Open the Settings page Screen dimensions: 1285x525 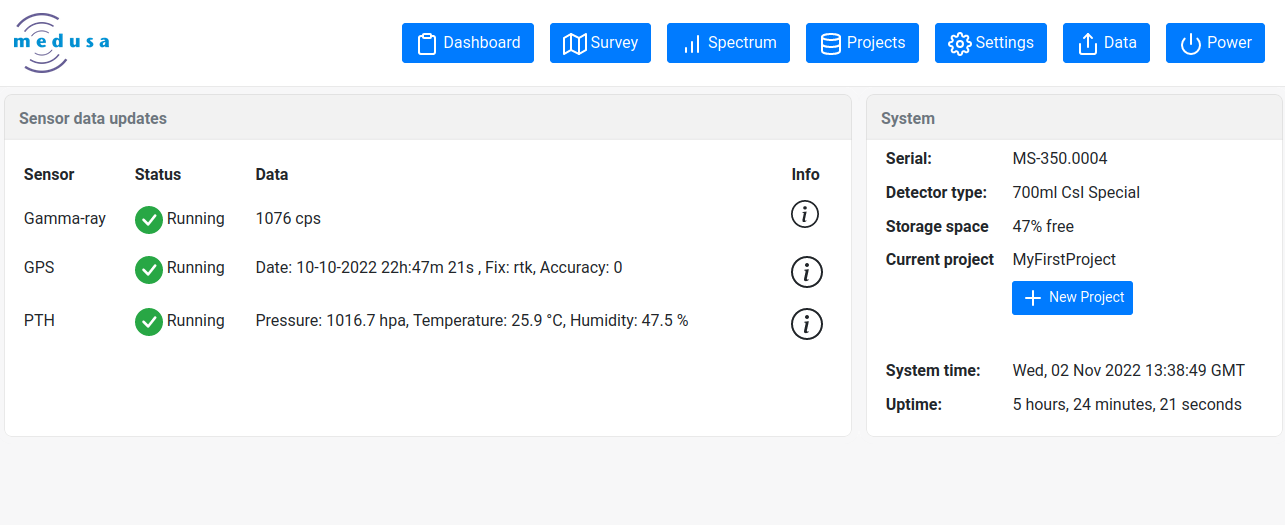point(991,43)
